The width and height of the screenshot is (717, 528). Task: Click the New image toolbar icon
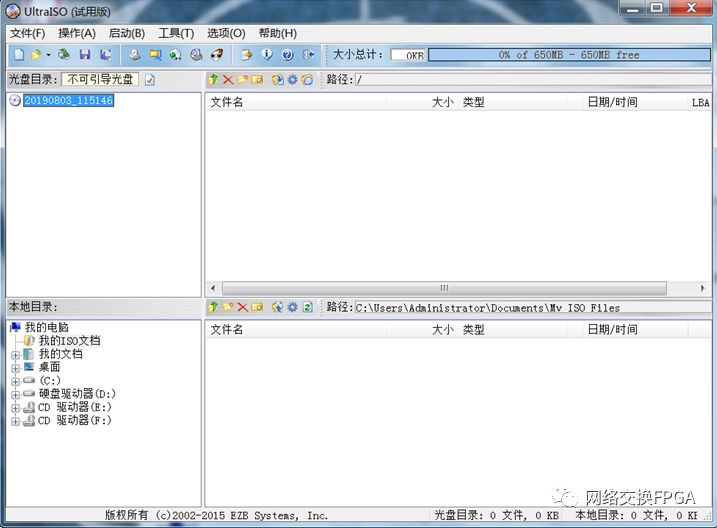19,55
